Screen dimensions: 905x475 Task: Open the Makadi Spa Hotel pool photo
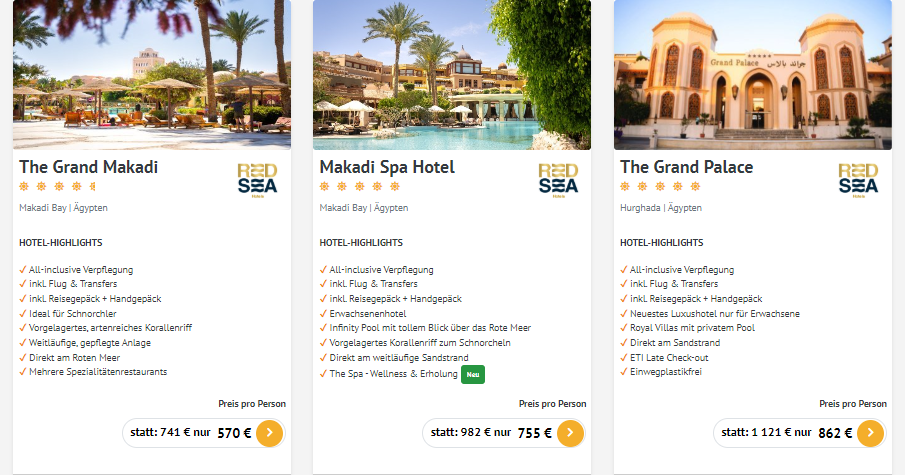pyautogui.click(x=452, y=74)
